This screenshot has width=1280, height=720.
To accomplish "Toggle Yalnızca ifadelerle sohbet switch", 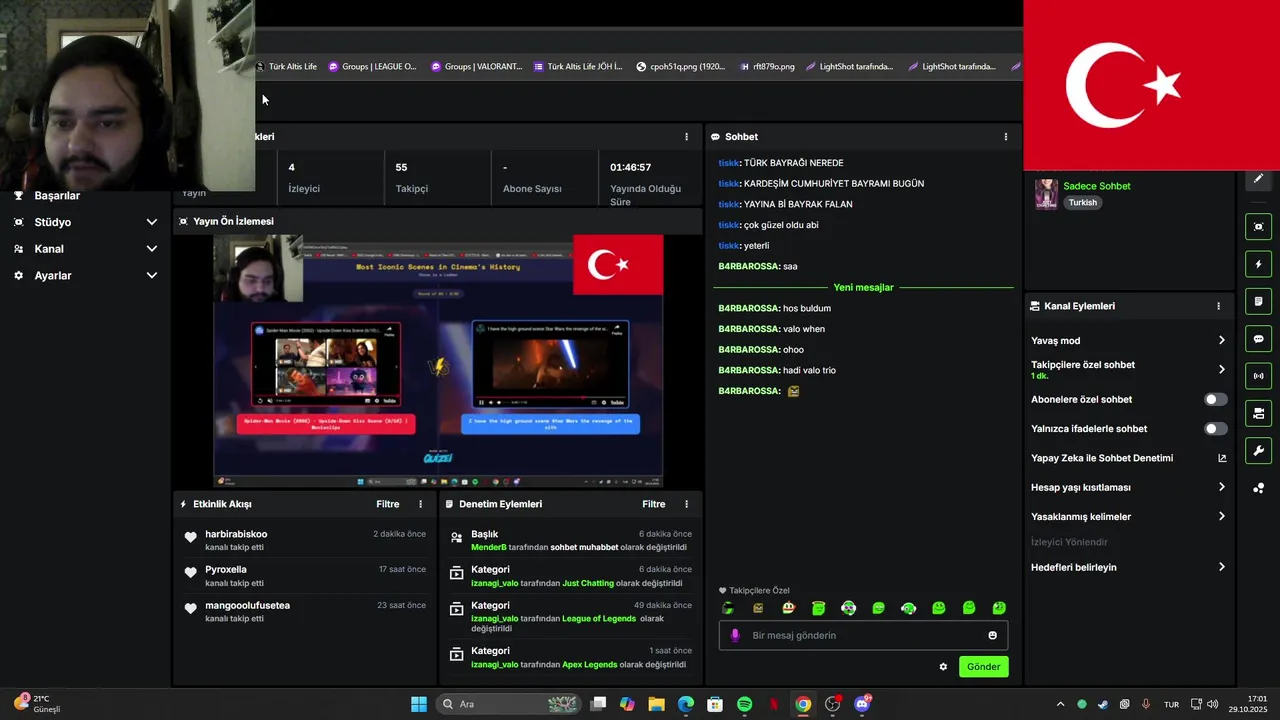I will (x=1215, y=428).
